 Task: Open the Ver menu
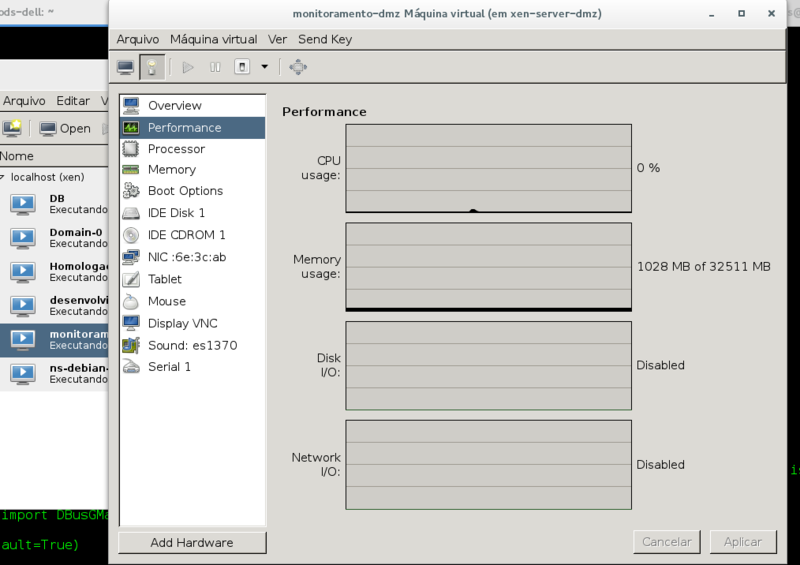pos(278,39)
